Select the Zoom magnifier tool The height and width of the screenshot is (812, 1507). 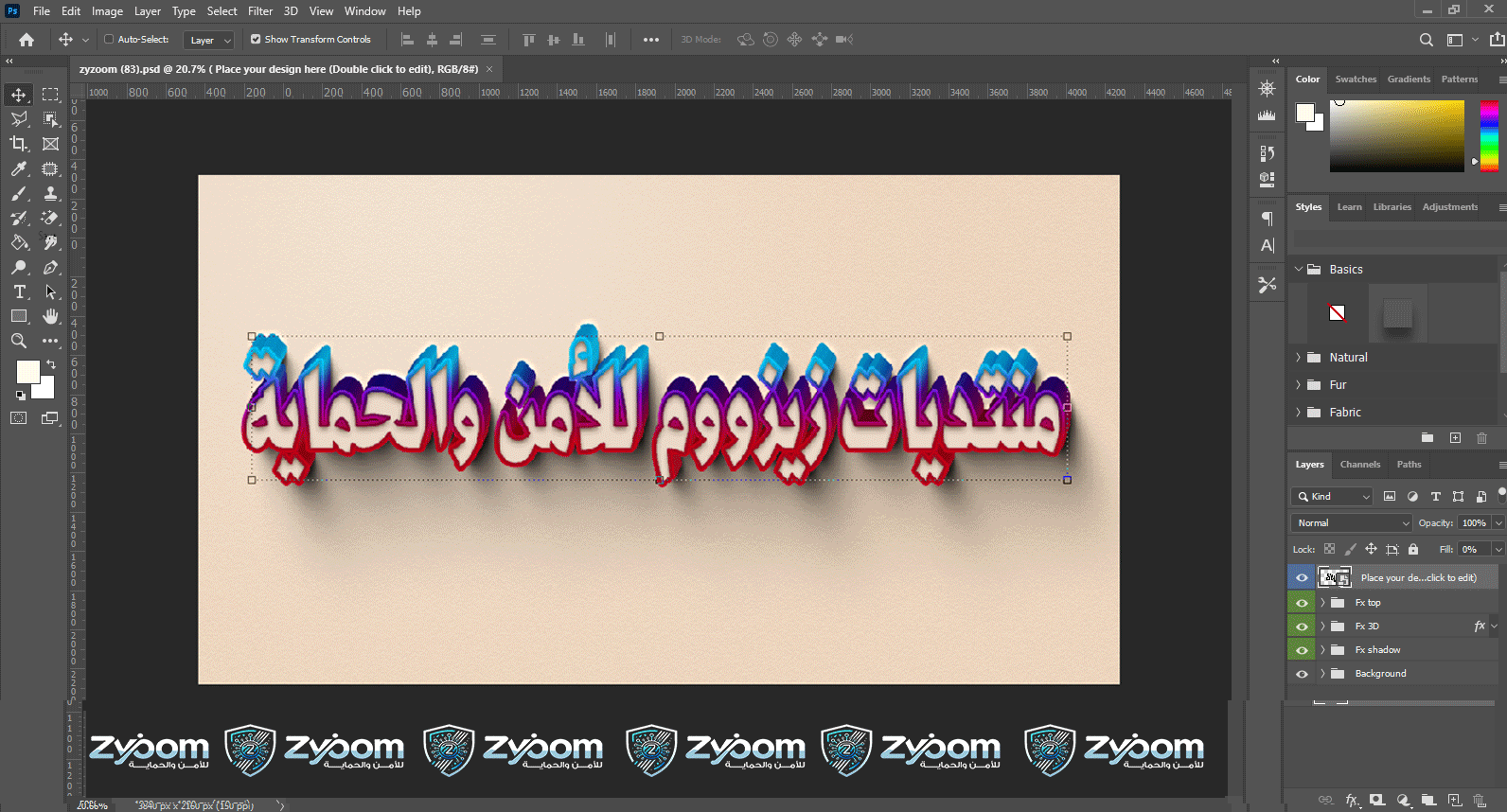19,341
